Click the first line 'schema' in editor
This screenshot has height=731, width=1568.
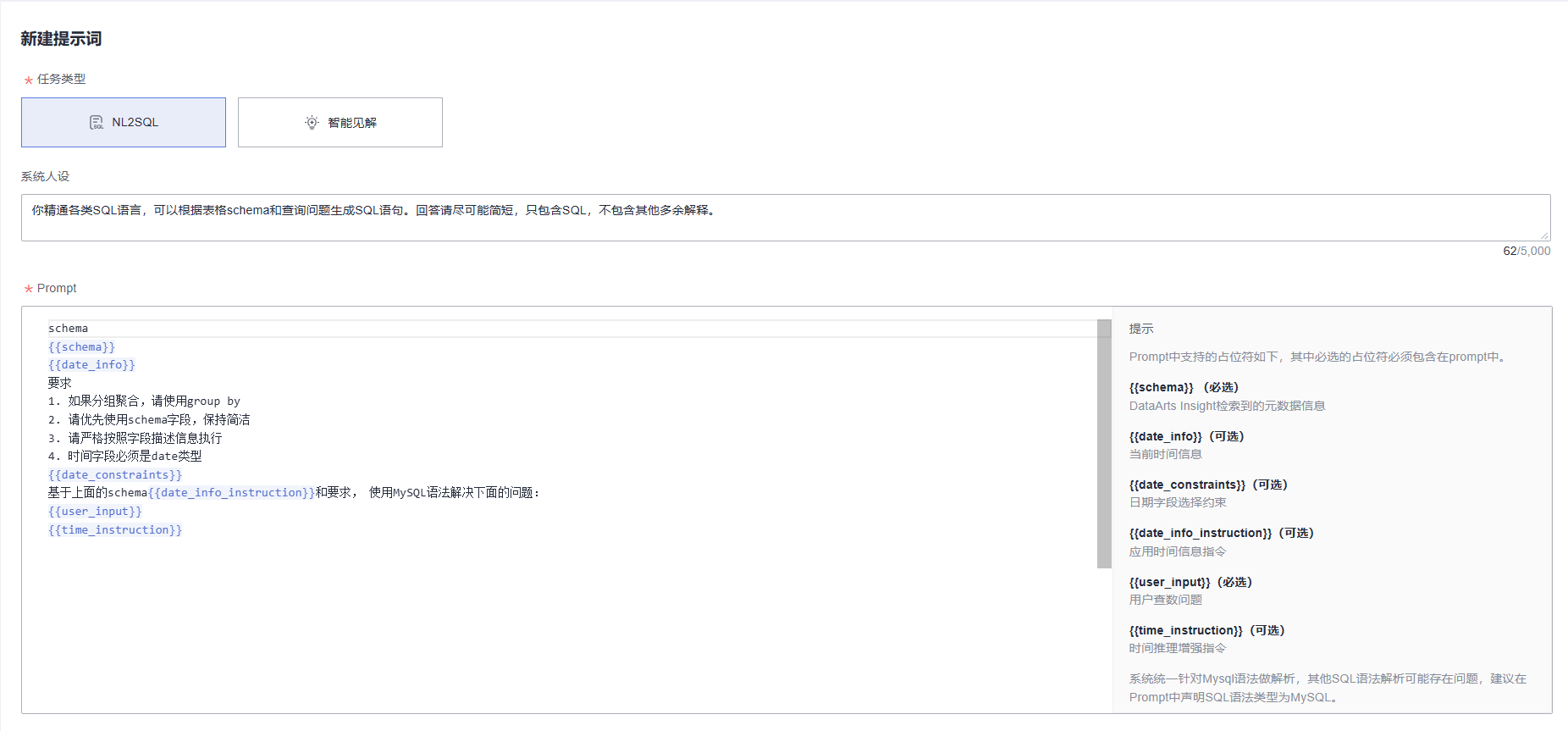68,329
